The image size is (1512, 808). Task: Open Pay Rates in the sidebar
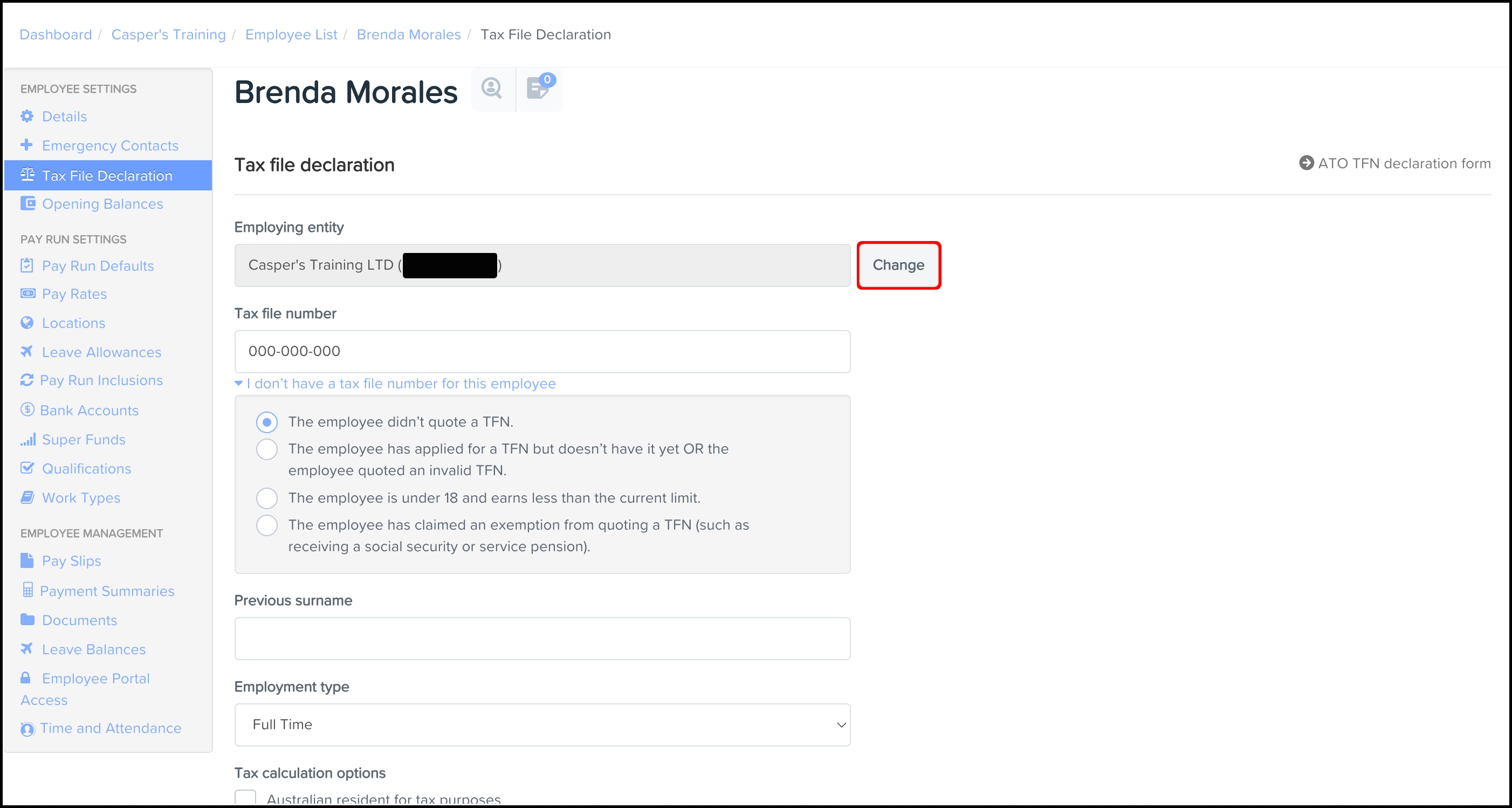click(74, 293)
